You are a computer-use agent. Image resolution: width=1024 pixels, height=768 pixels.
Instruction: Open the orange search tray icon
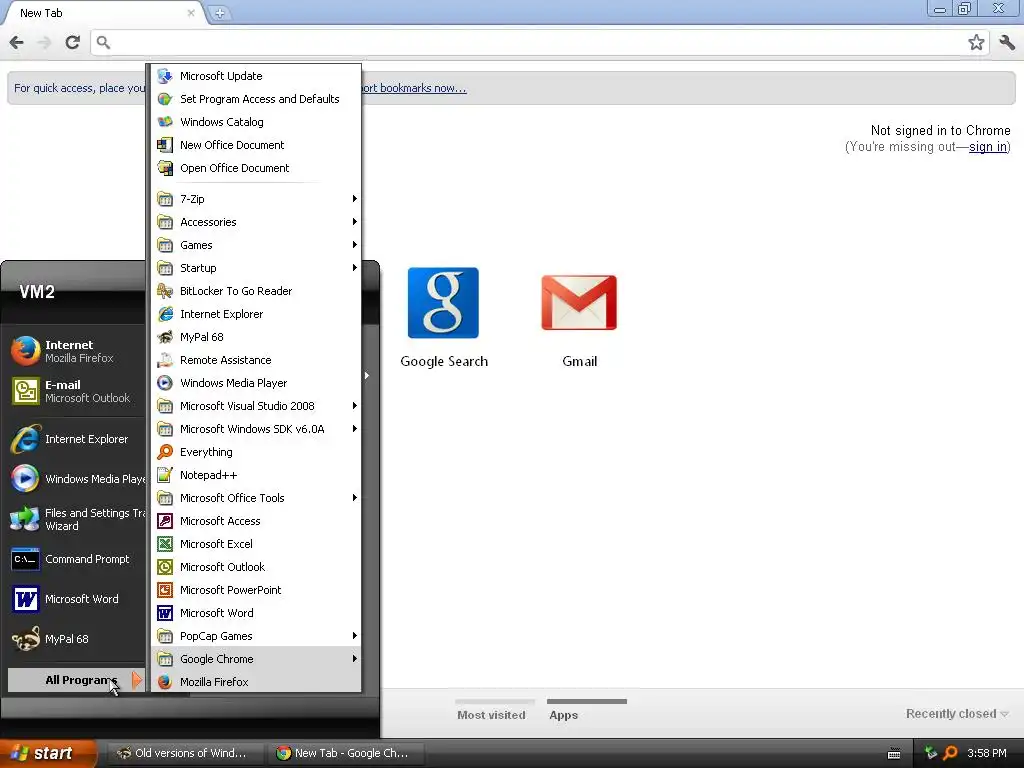[x=950, y=753]
